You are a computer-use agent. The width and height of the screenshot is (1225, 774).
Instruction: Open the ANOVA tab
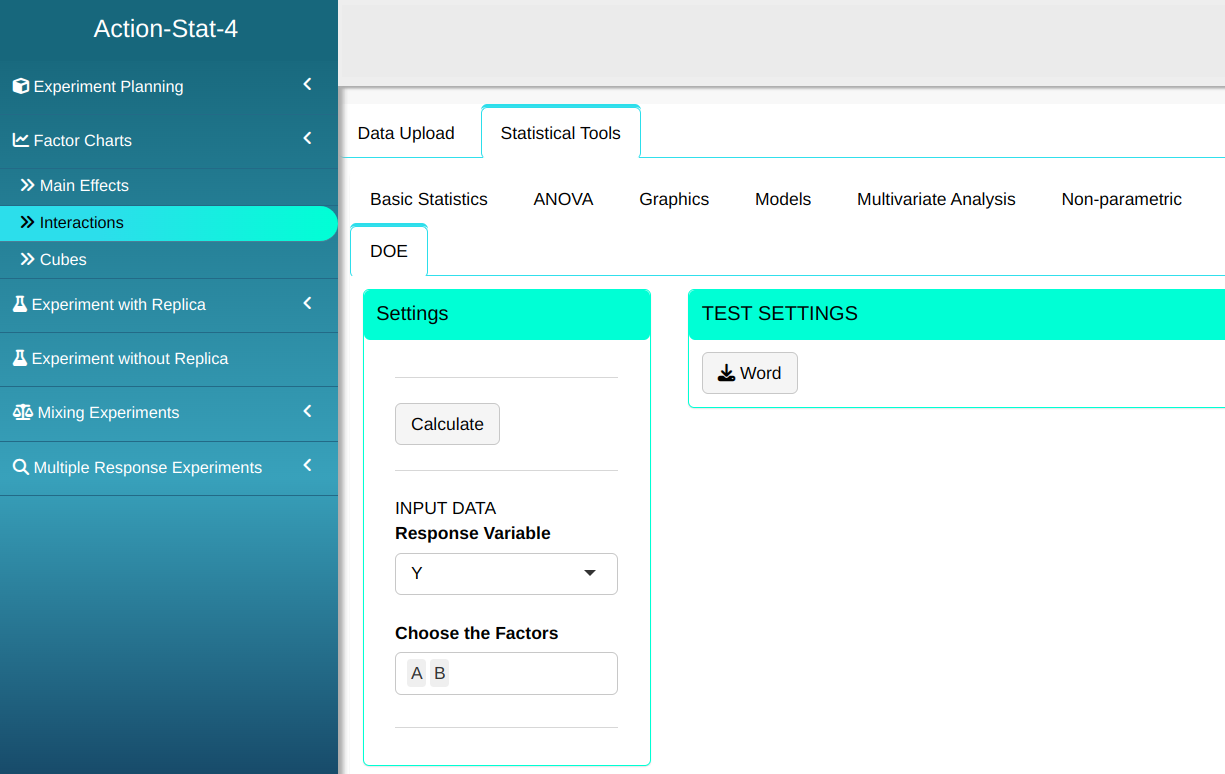tap(563, 199)
